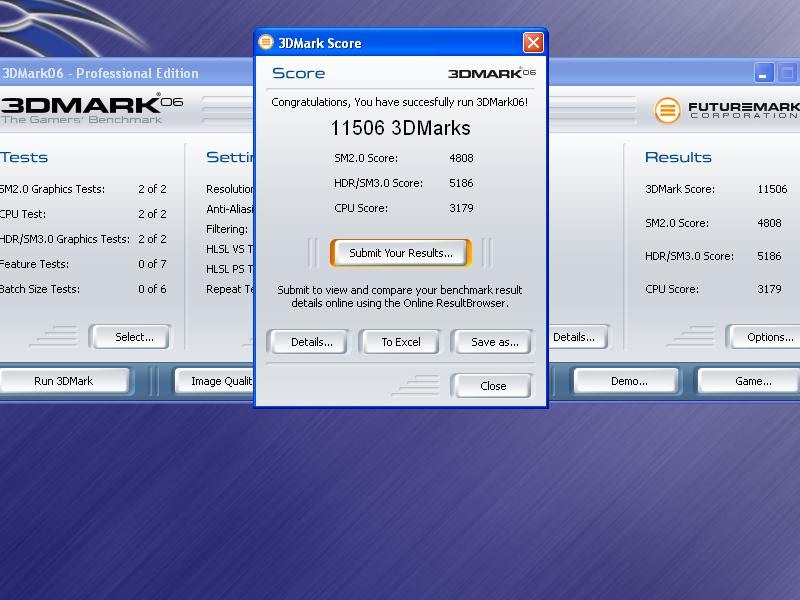Click CPU Test row label
Image resolution: width=800 pixels, height=600 pixels.
23,214
